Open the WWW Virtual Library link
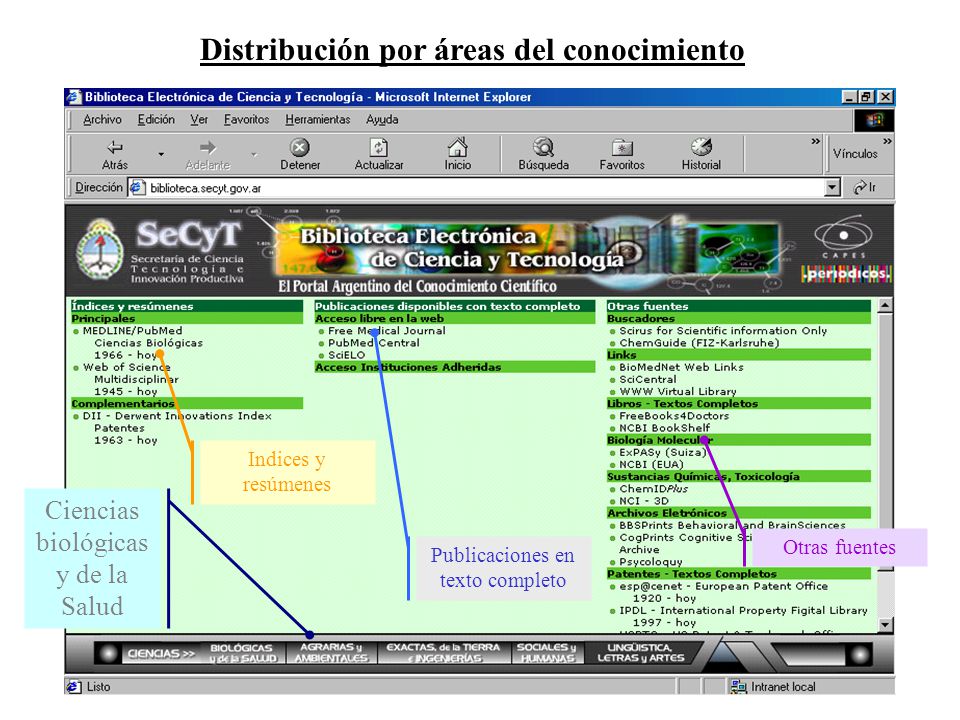The width and height of the screenshot is (960, 720). coord(677,392)
